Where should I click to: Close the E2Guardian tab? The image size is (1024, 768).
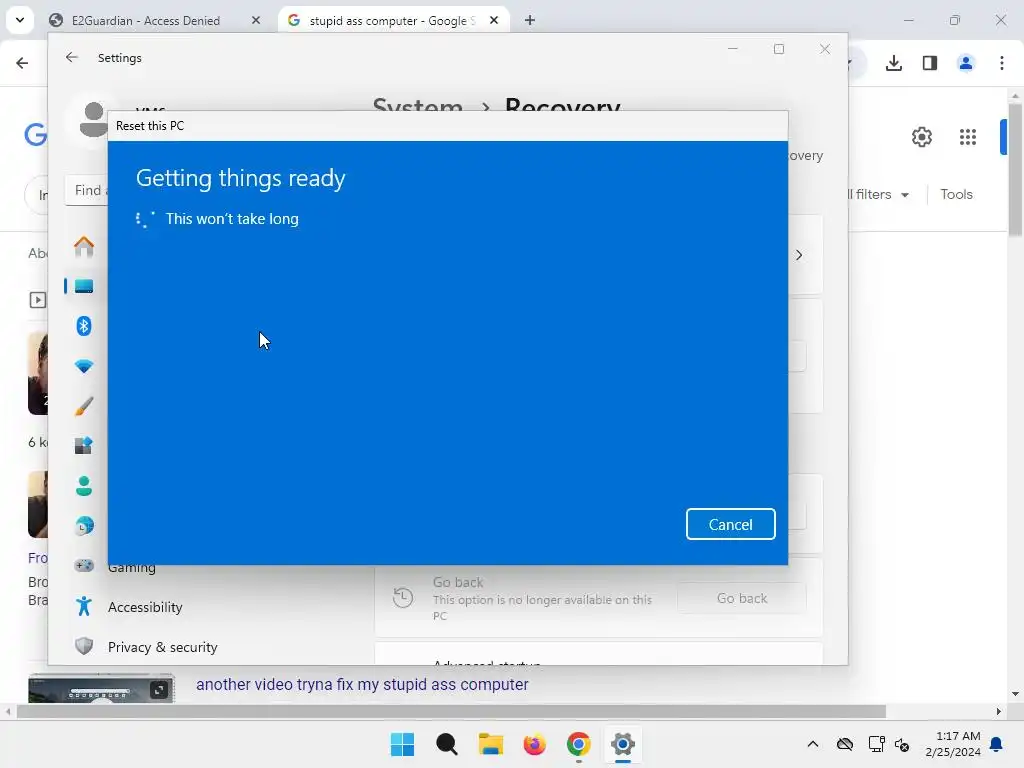(256, 20)
